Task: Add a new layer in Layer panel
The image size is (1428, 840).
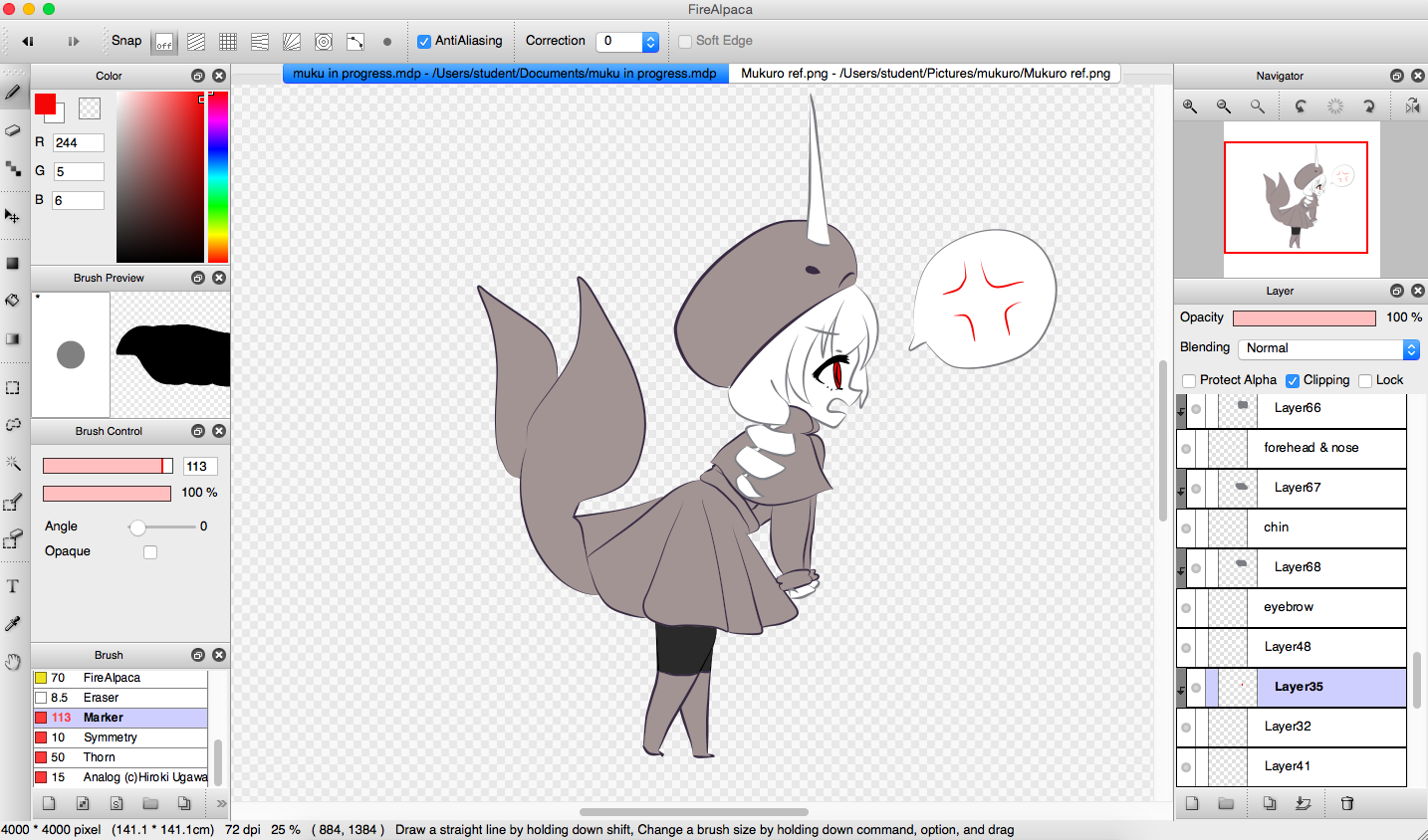Action: (1192, 803)
